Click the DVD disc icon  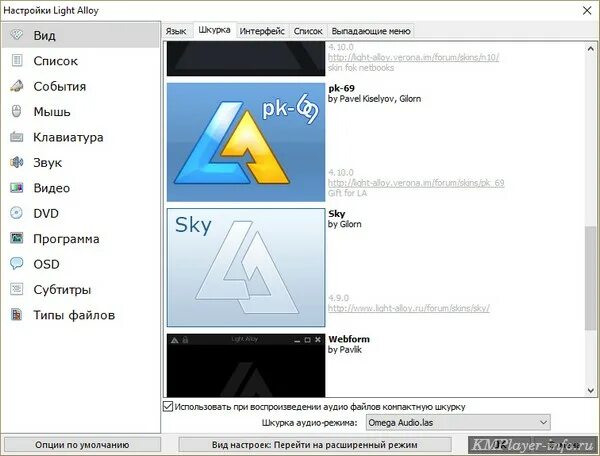[x=16, y=213]
